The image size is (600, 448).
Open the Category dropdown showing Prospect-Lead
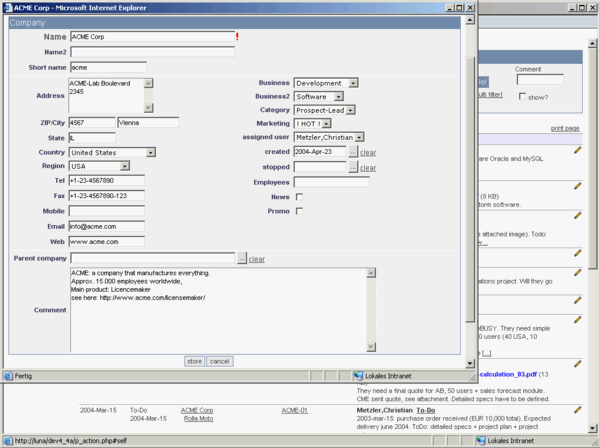325,110
